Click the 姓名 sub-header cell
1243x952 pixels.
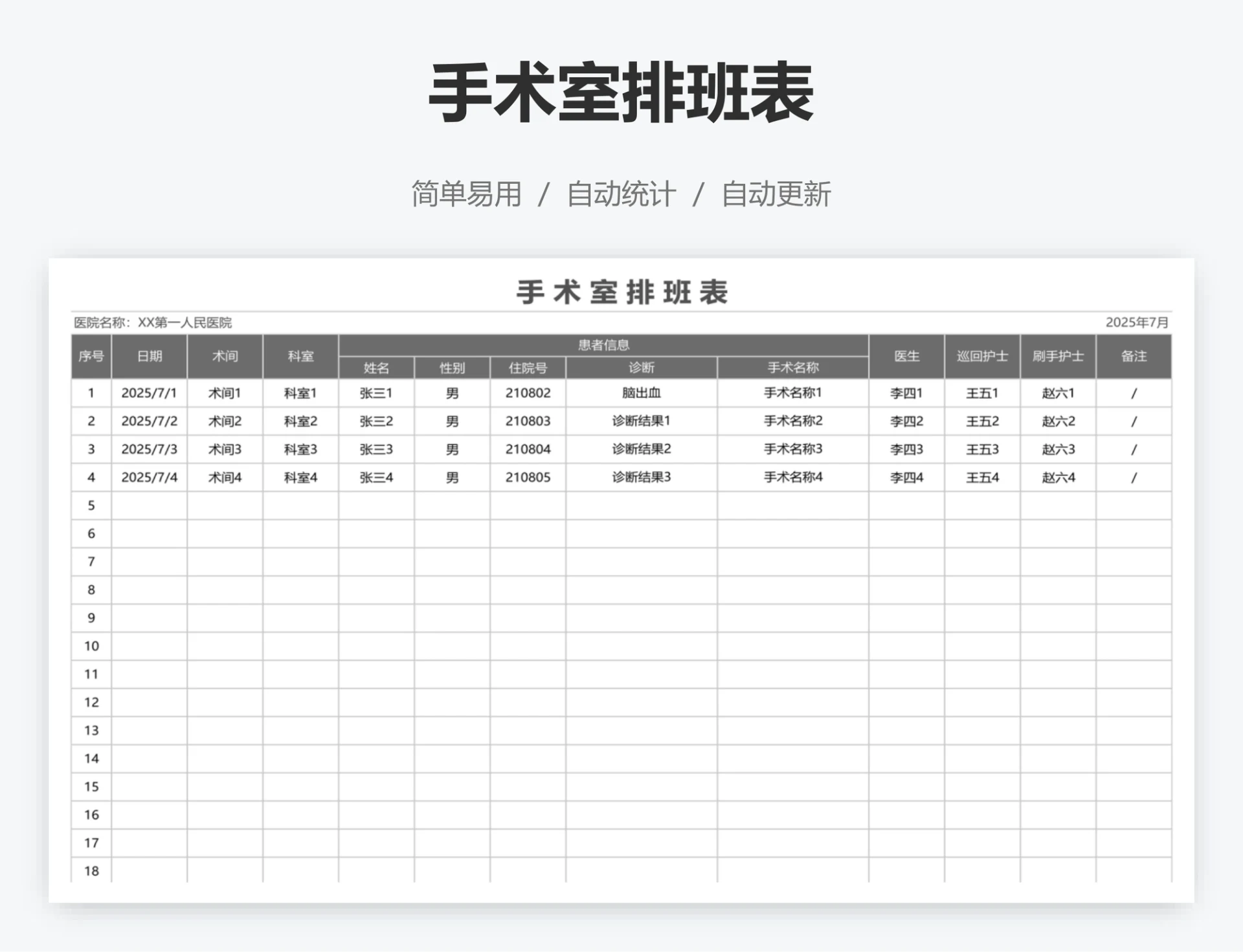point(379,368)
